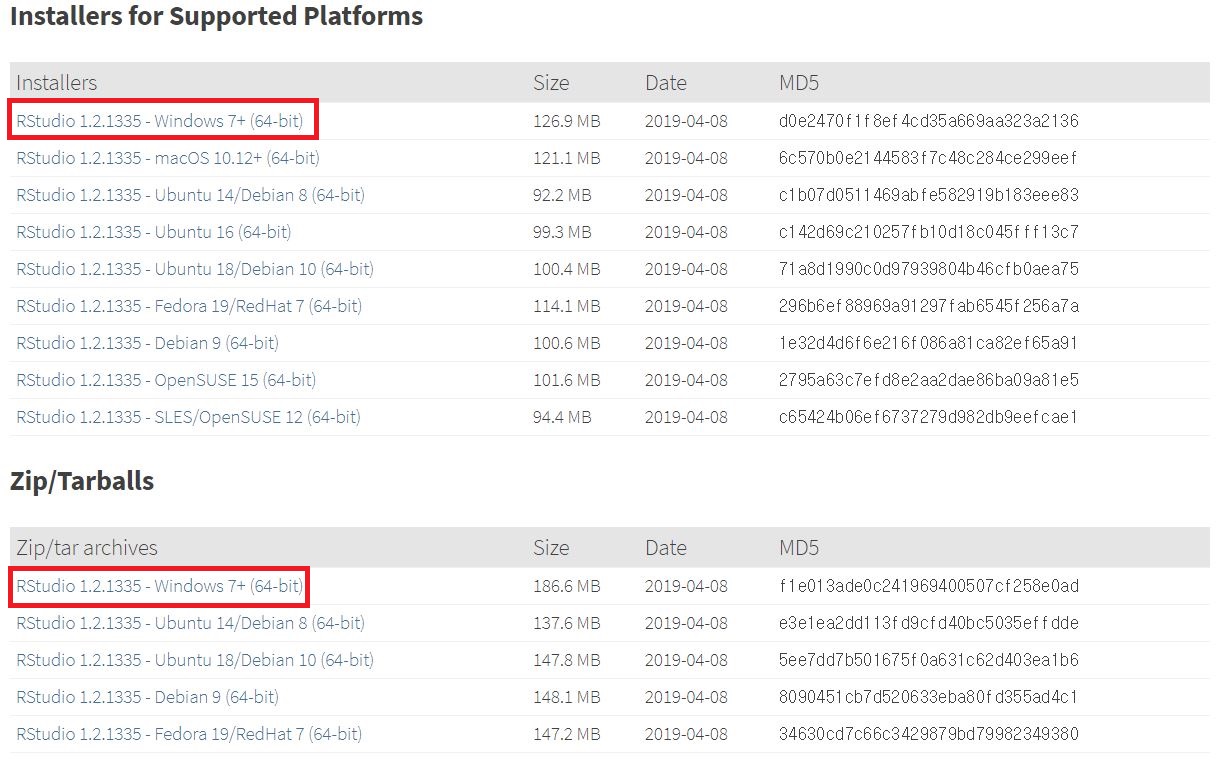Select the 100.4 MB size value

tap(567, 269)
